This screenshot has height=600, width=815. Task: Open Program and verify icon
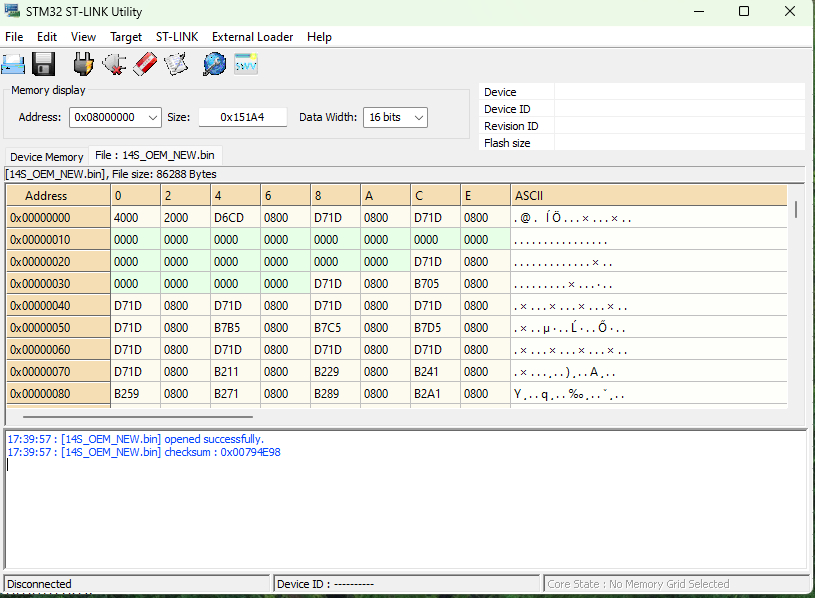click(x=176, y=65)
